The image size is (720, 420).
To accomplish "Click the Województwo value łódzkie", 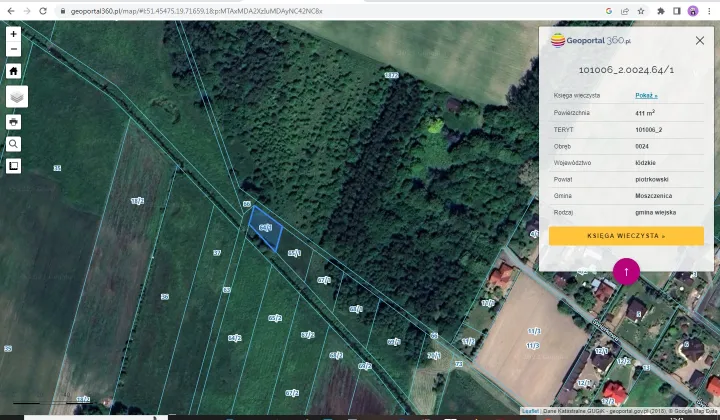I will pos(646,163).
